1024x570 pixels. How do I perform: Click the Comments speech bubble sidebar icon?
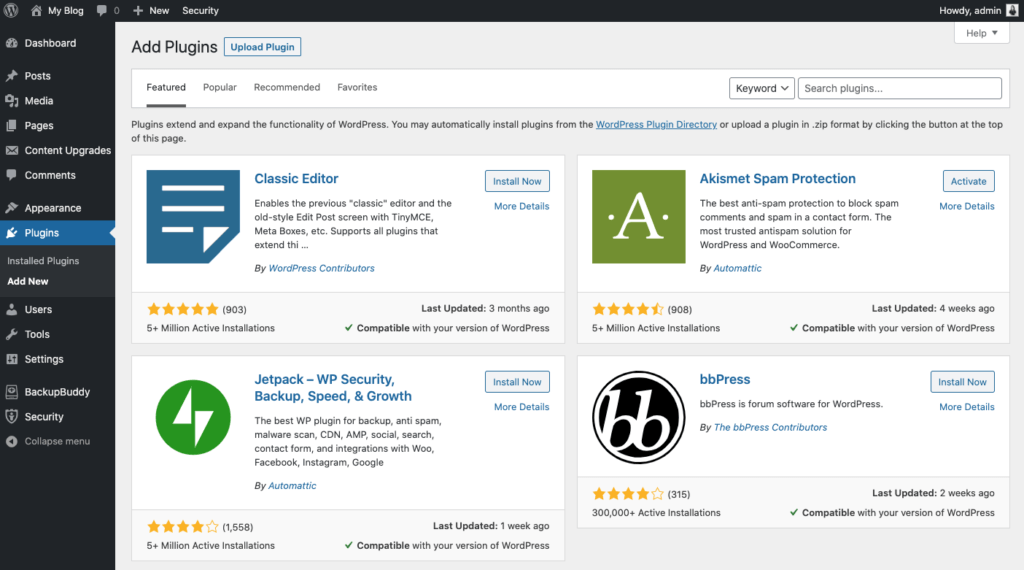[x=12, y=175]
